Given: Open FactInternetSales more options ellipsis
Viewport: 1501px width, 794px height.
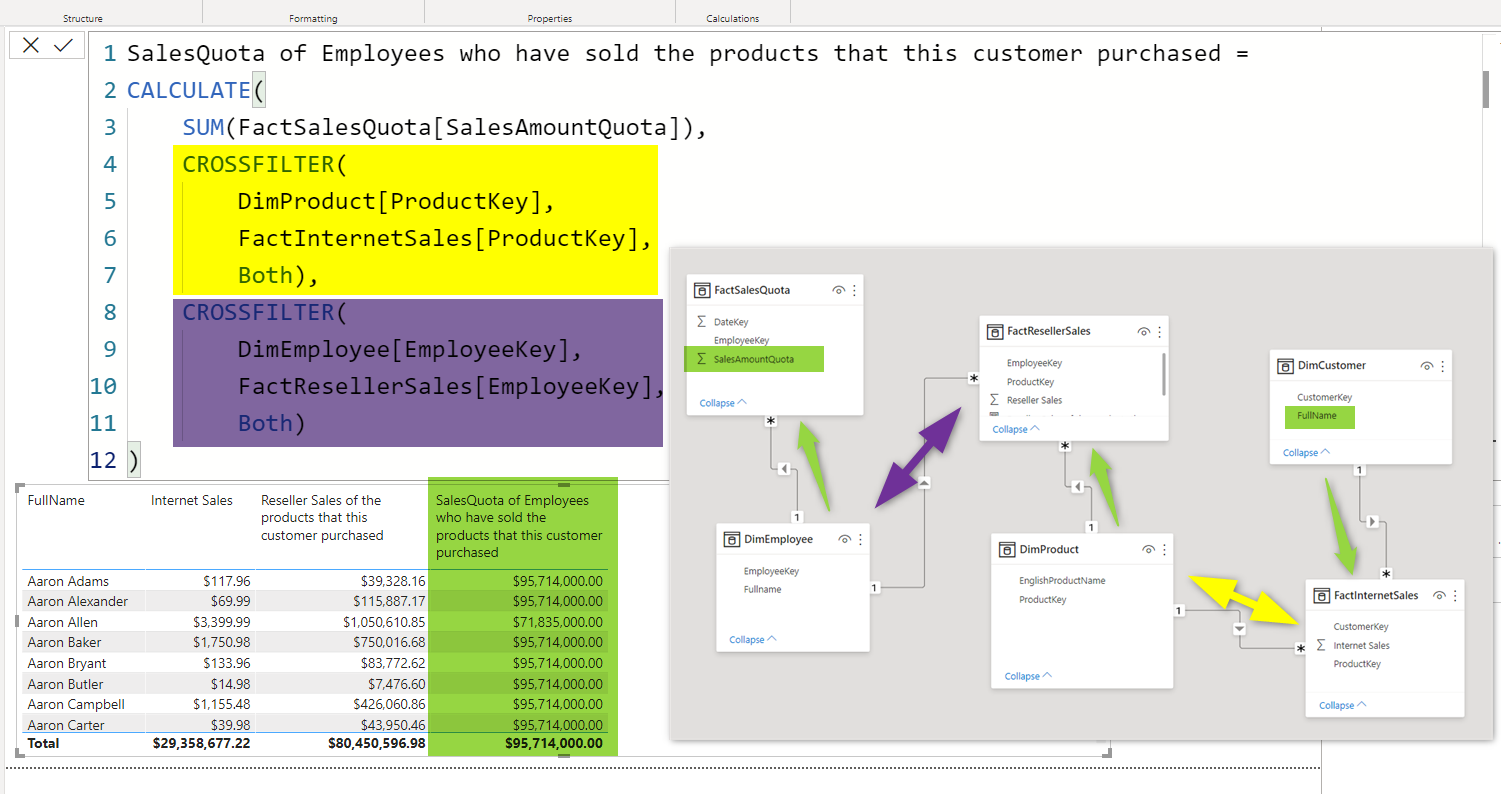Looking at the screenshot, I should pos(1454,595).
